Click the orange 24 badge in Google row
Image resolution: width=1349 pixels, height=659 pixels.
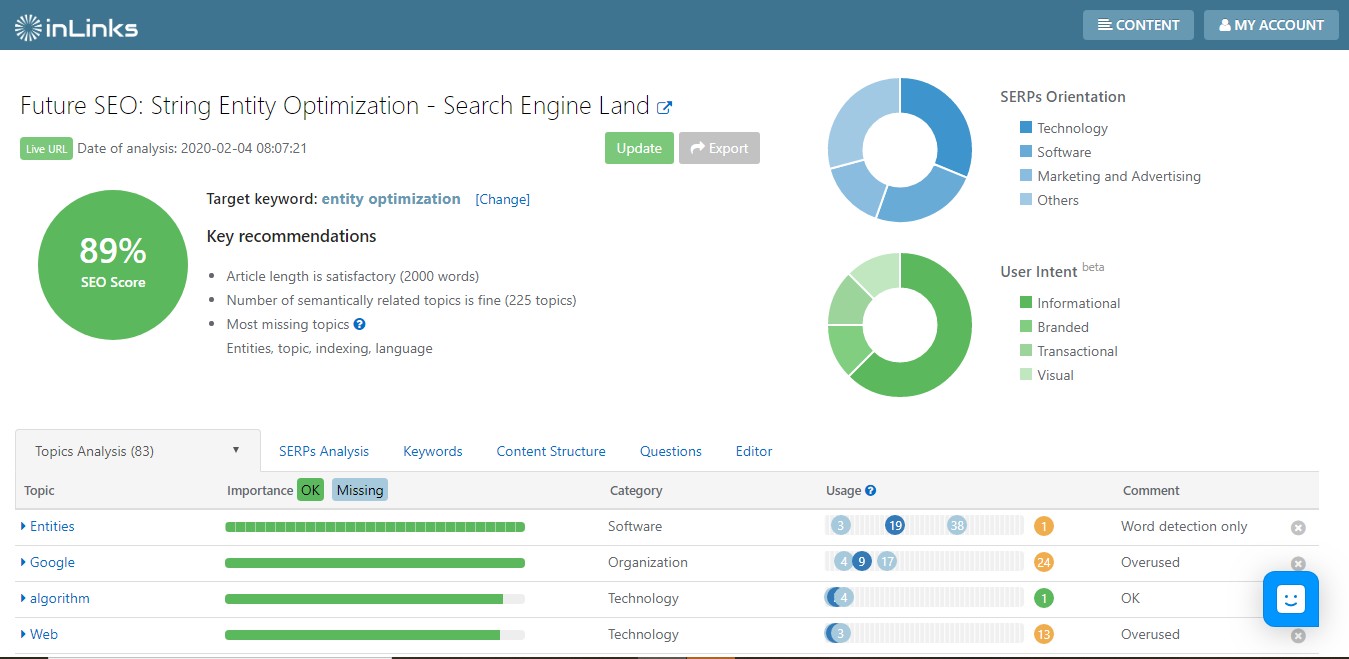tap(1044, 562)
